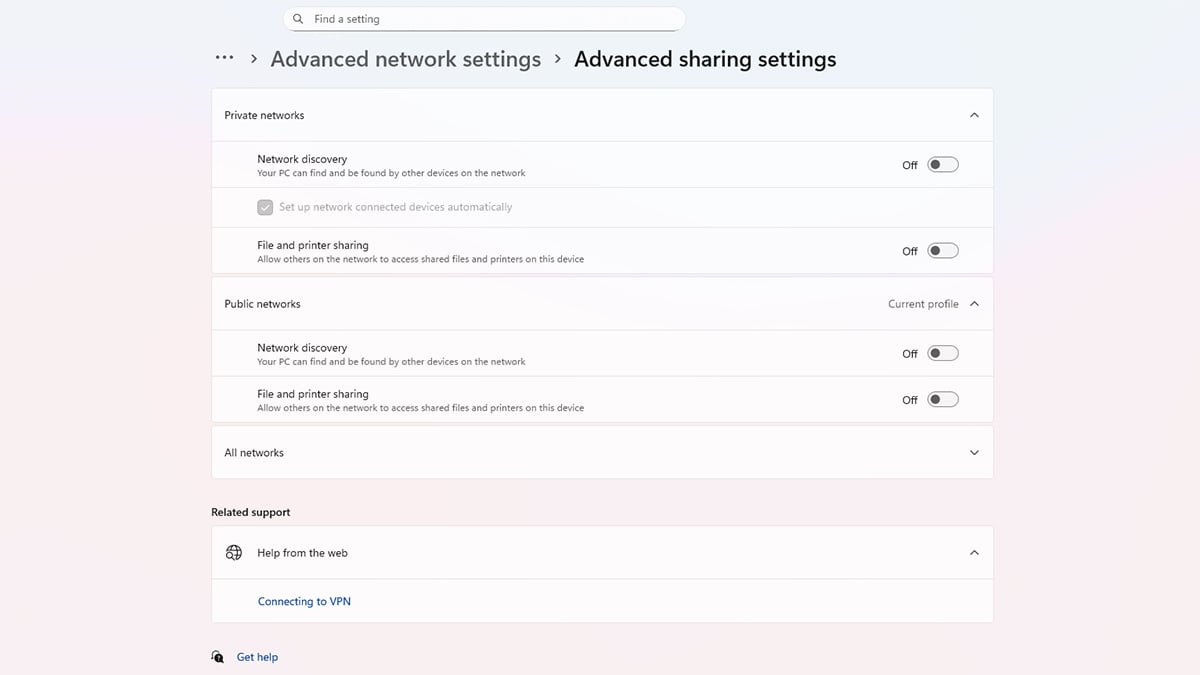Collapse the Public networks section chevron

[x=974, y=304]
